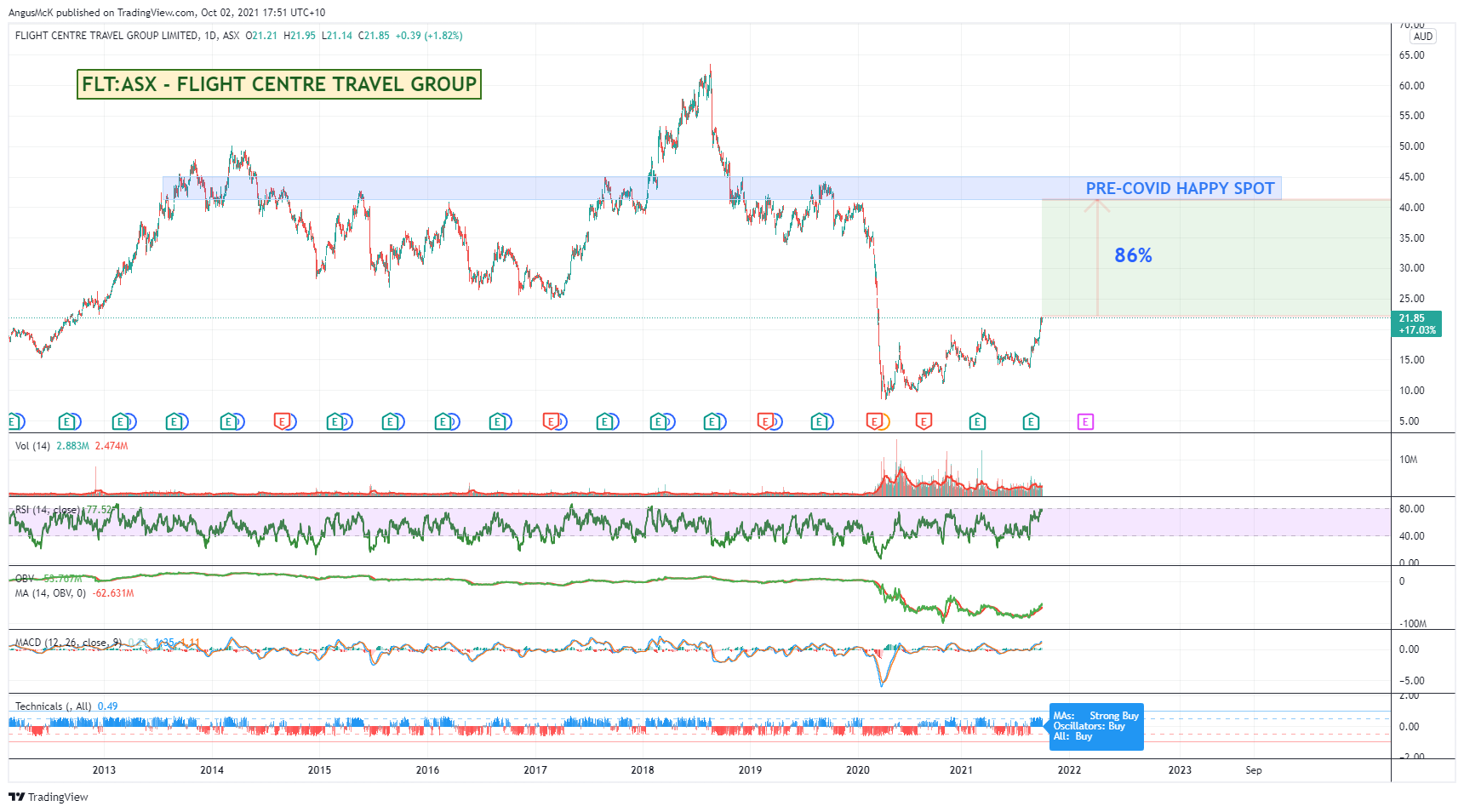Click the change value +0.39 (+1.82%)

429,36
